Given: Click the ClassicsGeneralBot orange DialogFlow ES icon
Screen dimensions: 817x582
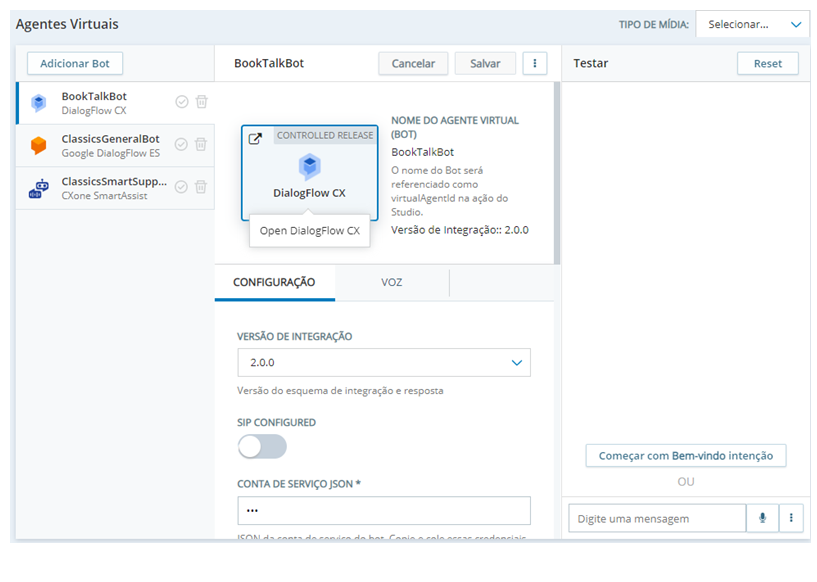Looking at the screenshot, I should [39, 145].
